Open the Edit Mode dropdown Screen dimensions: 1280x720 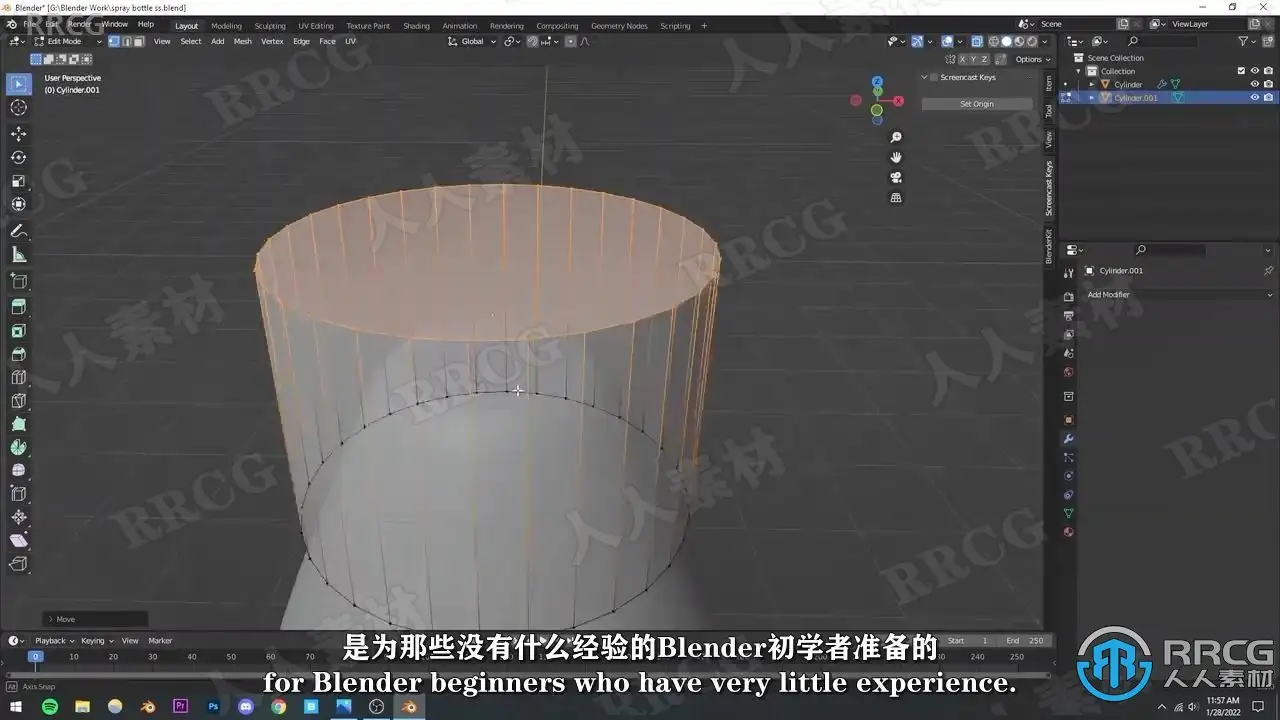click(x=68, y=41)
